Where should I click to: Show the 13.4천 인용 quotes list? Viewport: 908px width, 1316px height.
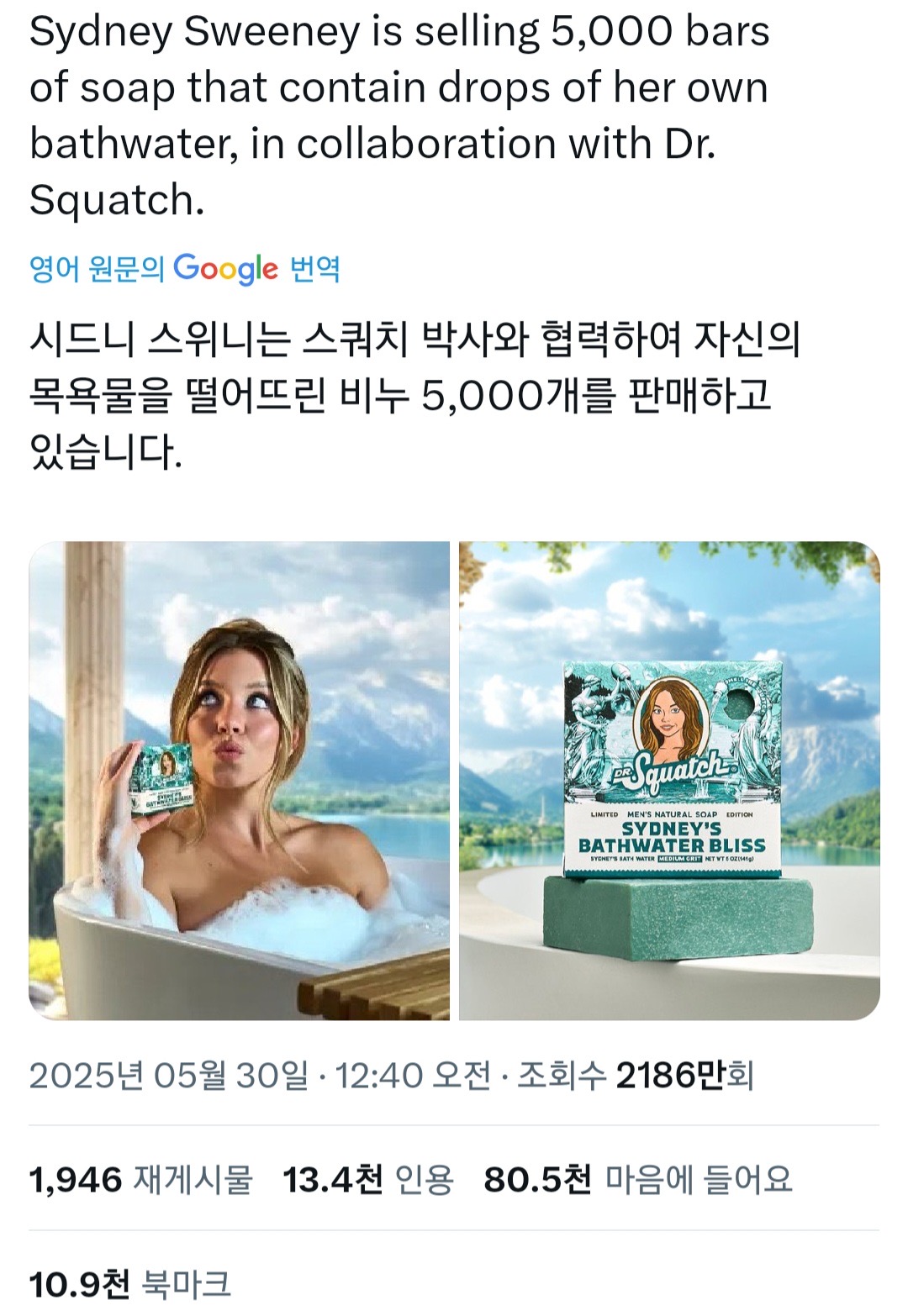(x=368, y=1180)
